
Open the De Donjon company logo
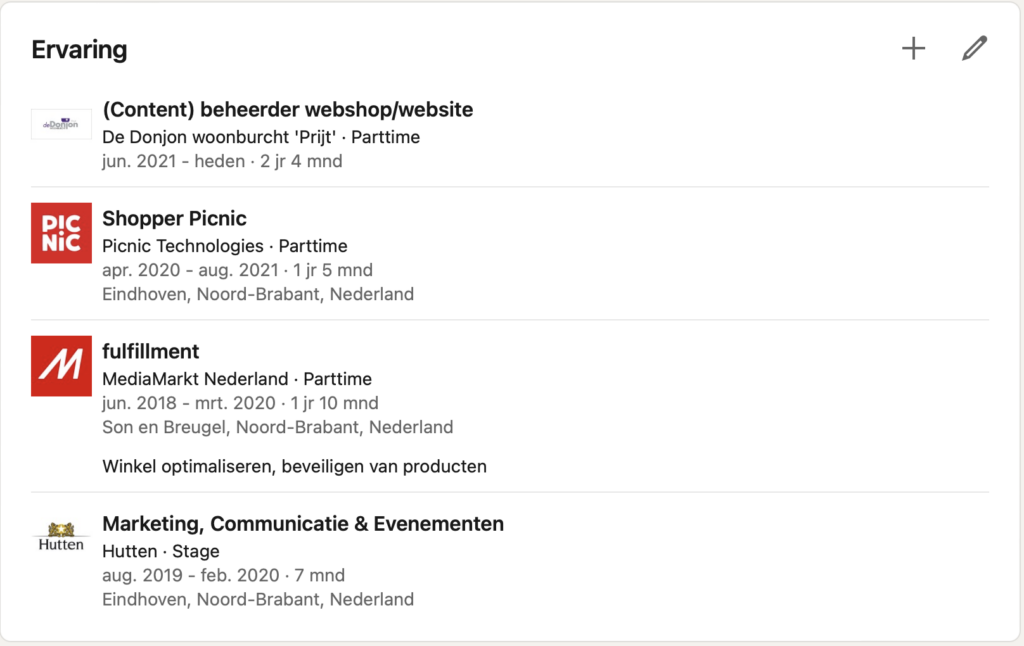(x=61, y=124)
